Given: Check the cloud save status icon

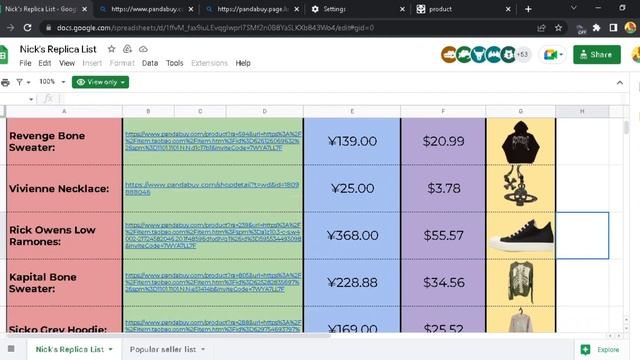Looking at the screenshot, I should [143, 49].
